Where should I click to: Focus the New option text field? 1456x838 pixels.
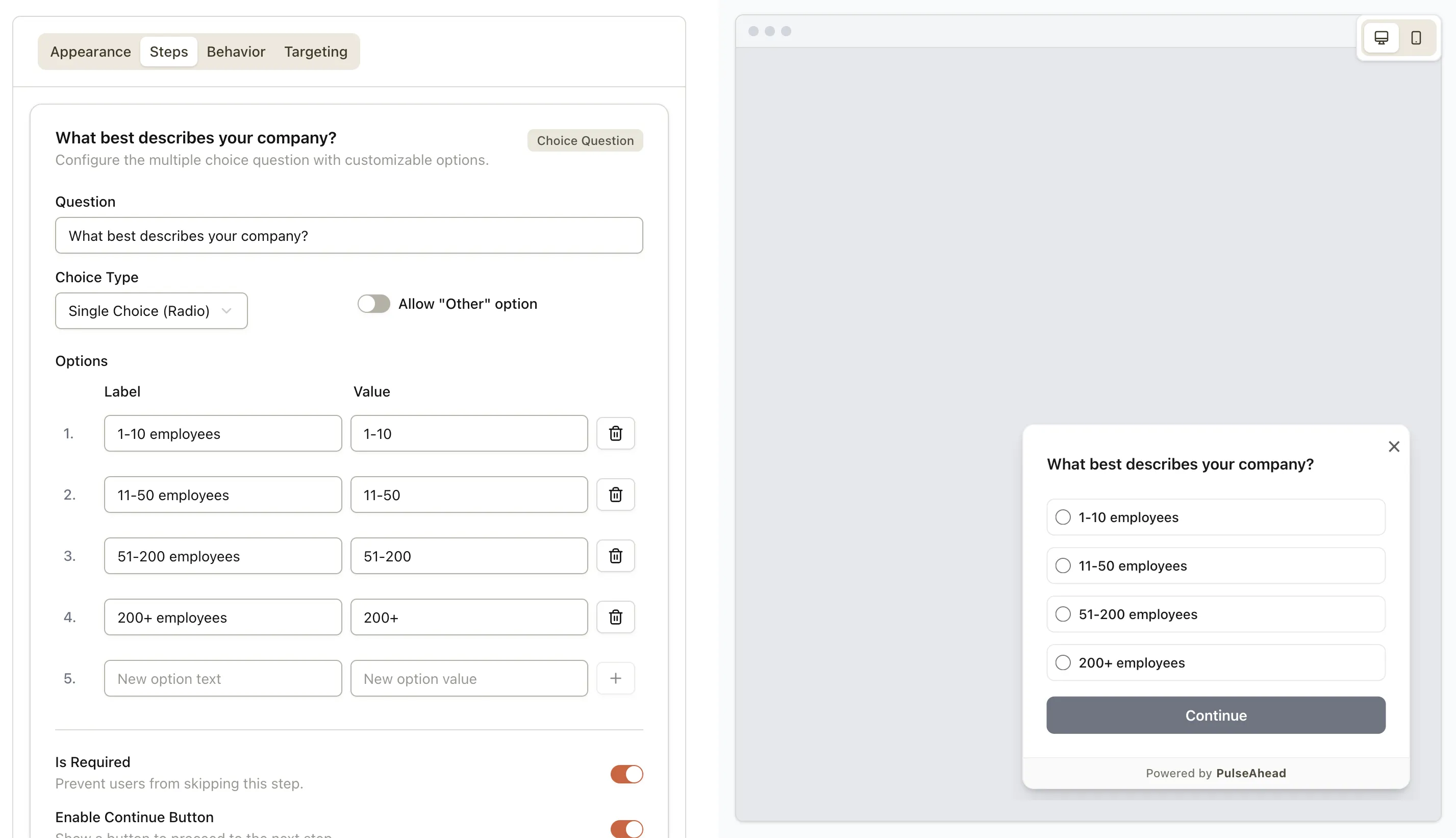click(x=222, y=678)
